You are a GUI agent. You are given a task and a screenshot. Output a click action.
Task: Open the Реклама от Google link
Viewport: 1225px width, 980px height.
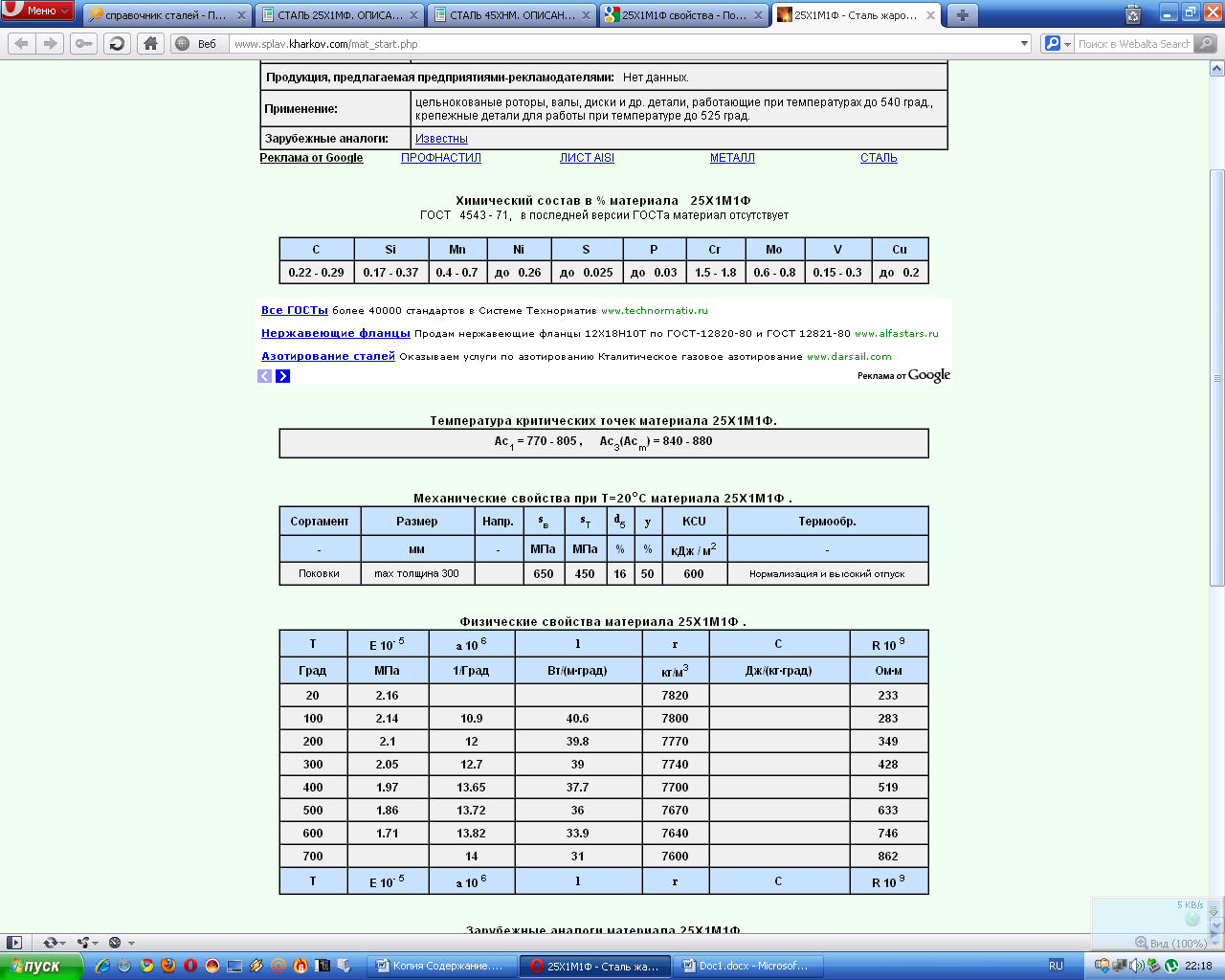(311, 158)
